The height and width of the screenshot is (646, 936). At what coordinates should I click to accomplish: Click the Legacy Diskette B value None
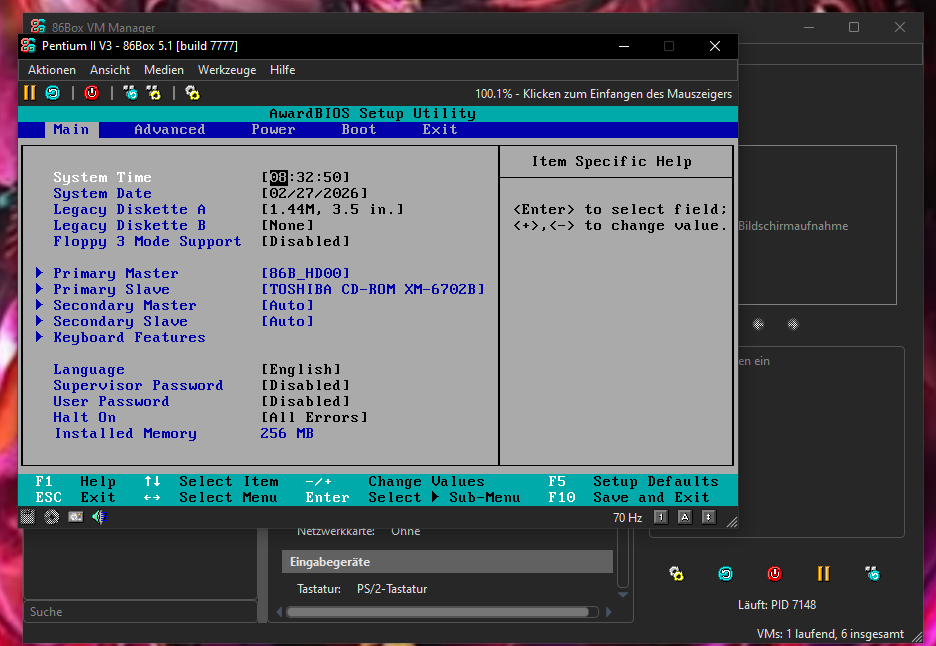(287, 226)
